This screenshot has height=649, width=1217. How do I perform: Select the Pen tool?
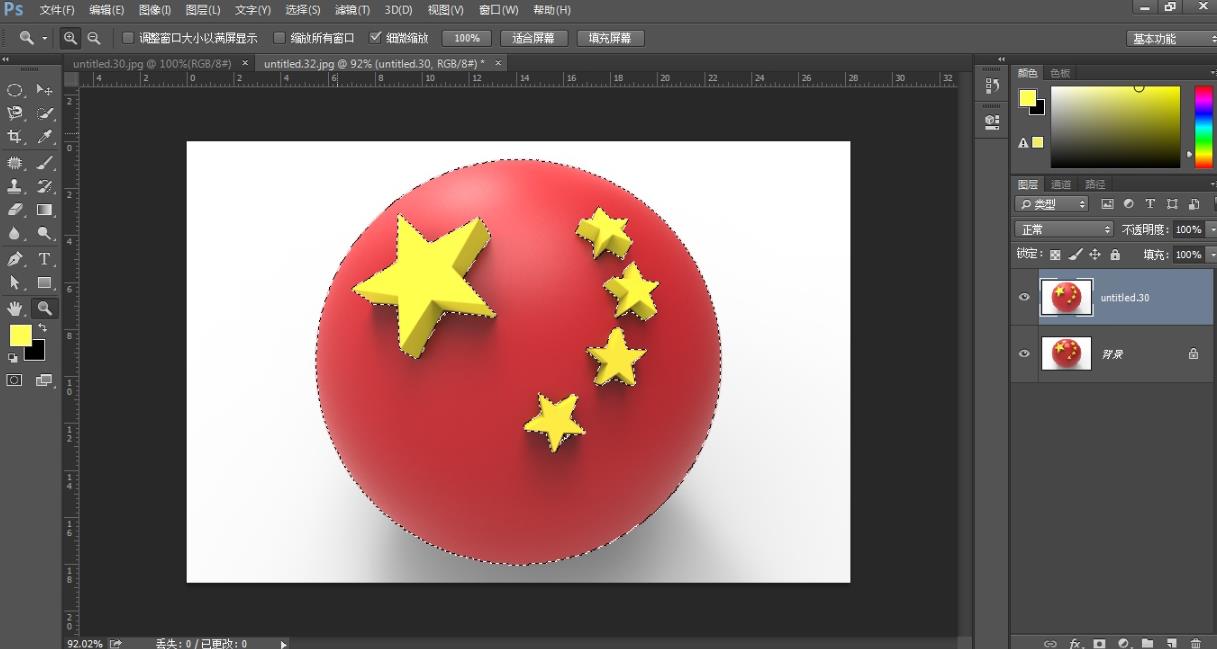coord(15,258)
